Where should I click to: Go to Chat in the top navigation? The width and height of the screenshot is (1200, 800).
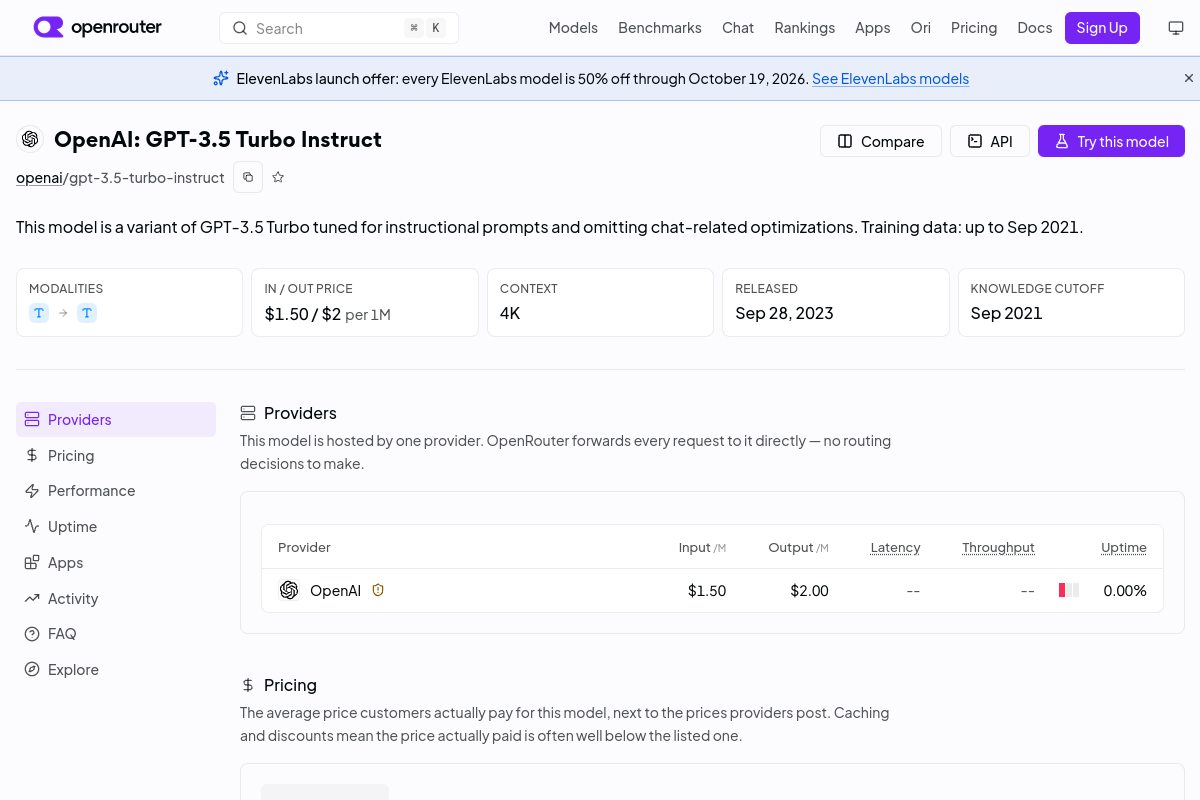coord(738,28)
